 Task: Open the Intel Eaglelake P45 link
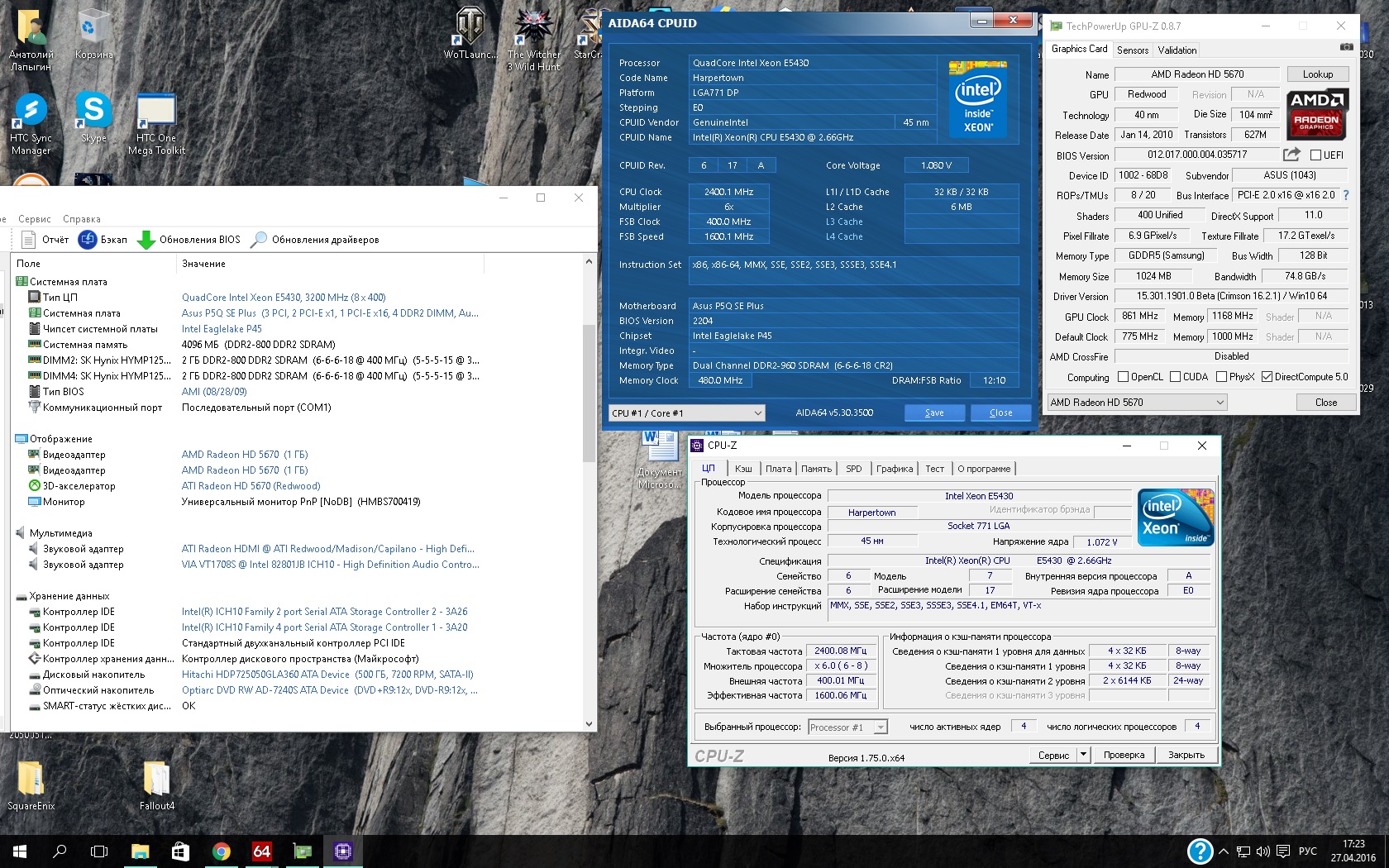tap(222, 329)
